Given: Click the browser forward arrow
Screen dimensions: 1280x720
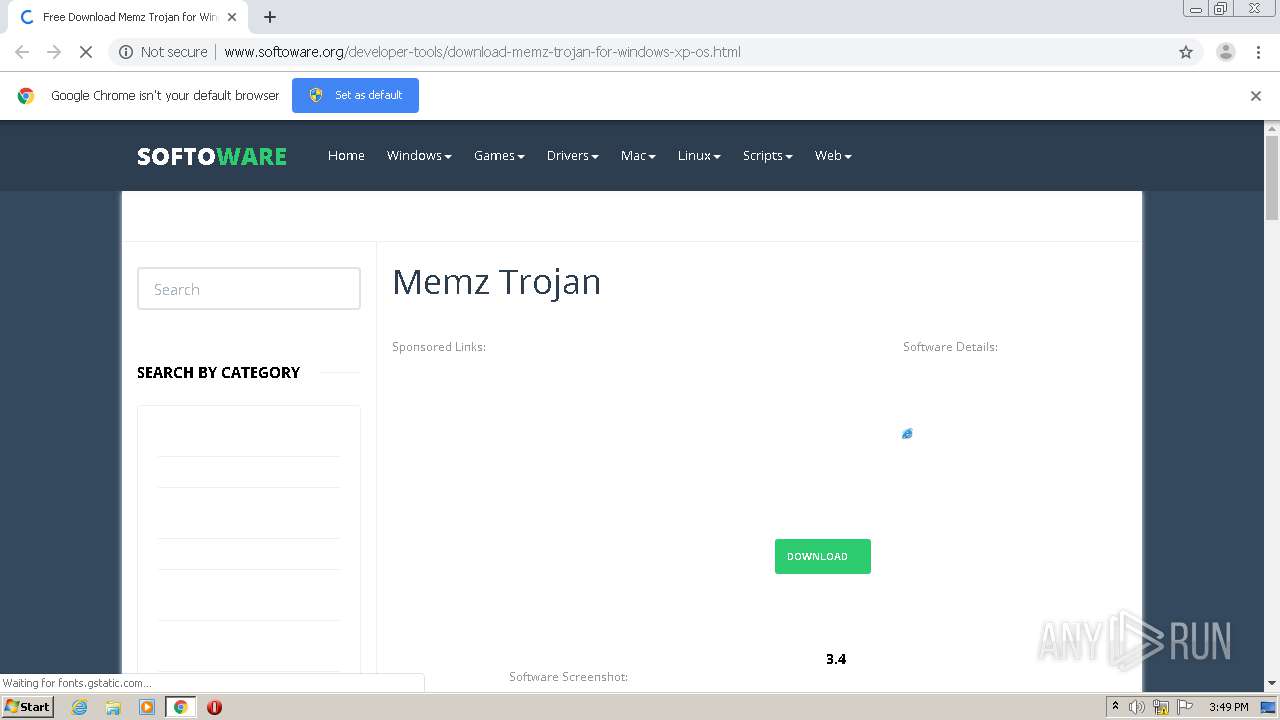Looking at the screenshot, I should point(54,52).
